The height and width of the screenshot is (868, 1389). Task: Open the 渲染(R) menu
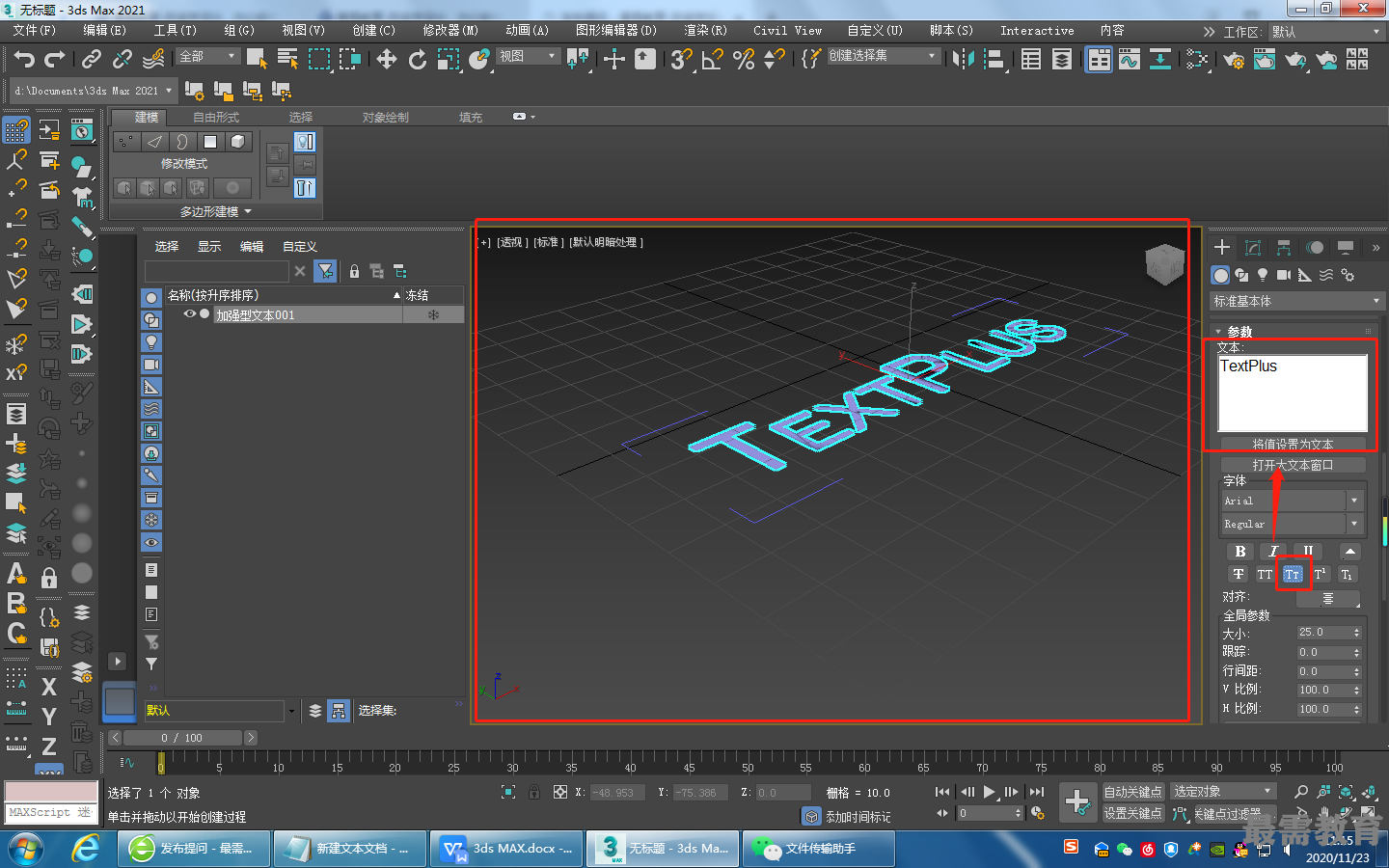point(705,31)
